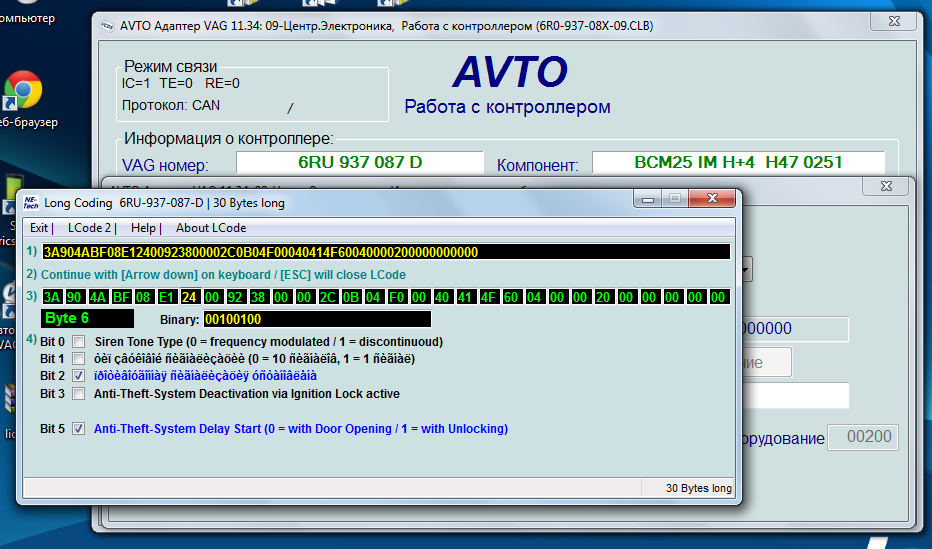Select the first byte cell 3A
The height and width of the screenshot is (549, 932).
click(51, 297)
